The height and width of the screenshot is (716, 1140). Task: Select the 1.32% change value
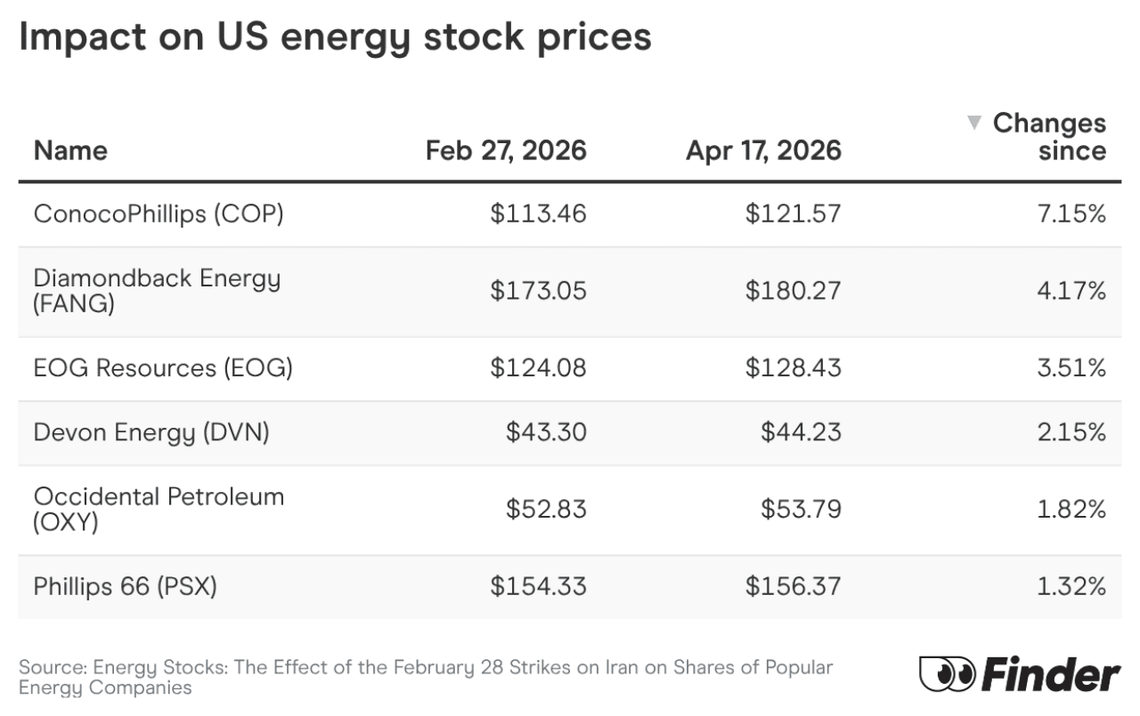coord(1071,586)
